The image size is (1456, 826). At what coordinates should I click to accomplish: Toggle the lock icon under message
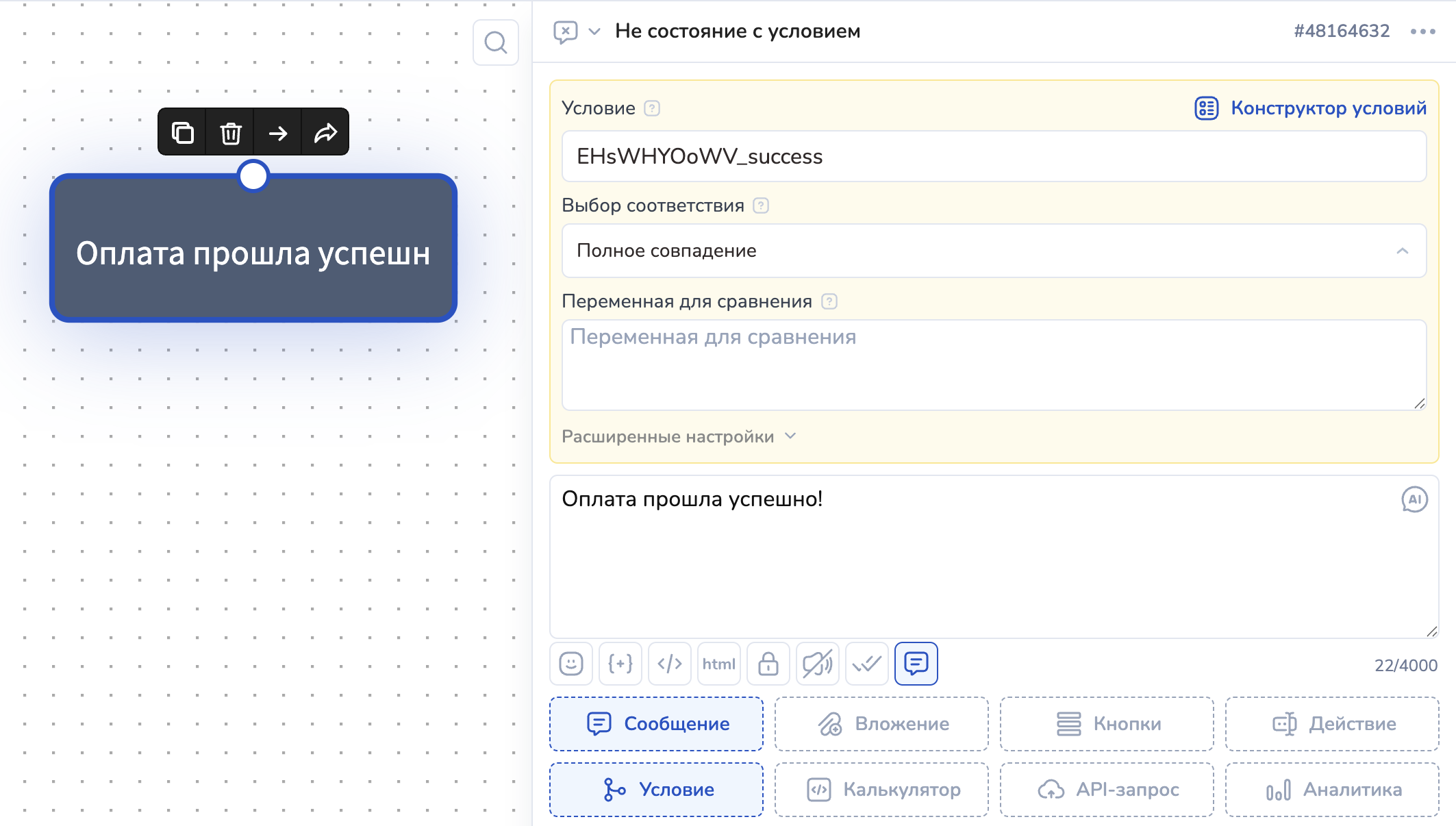(768, 664)
